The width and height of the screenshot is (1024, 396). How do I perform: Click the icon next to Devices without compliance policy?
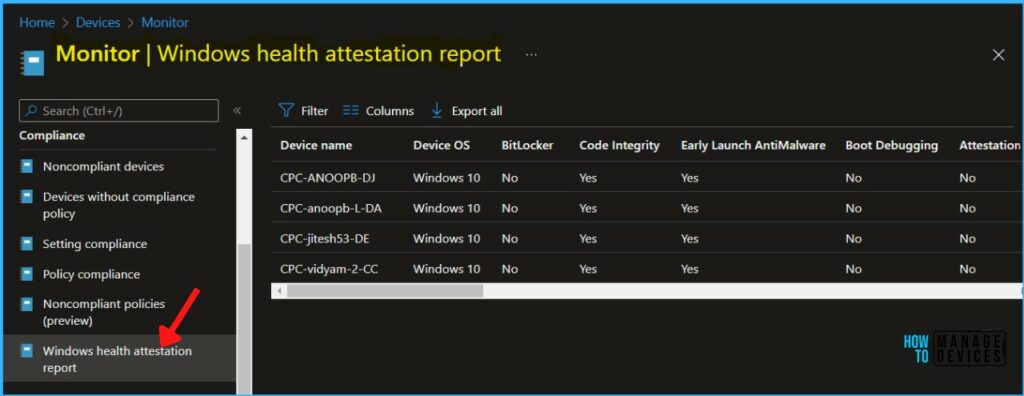[x=27, y=197]
